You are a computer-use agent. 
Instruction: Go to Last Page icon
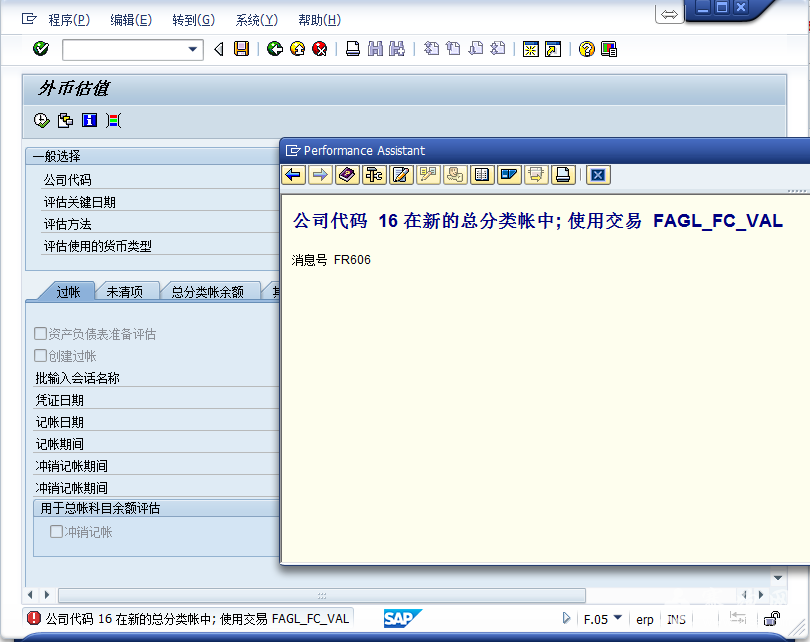(x=497, y=49)
